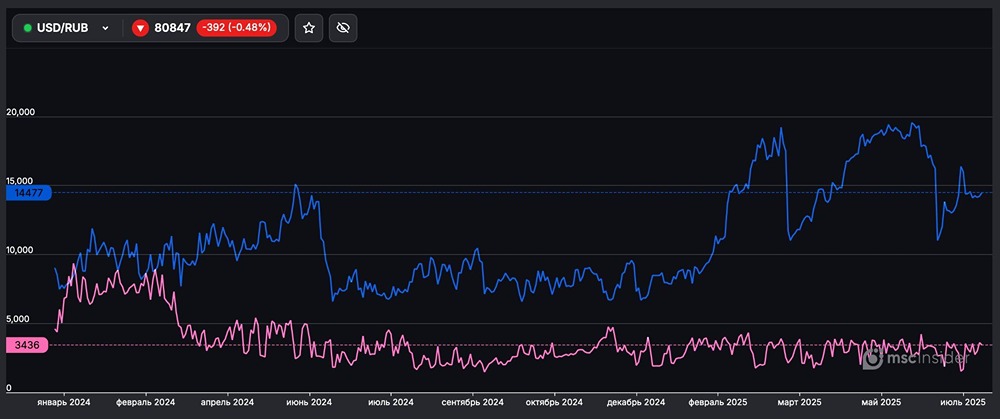This screenshot has height=419, width=1000.
Task: Click the декабрь 2024 axis label
Action: [x=636, y=401]
